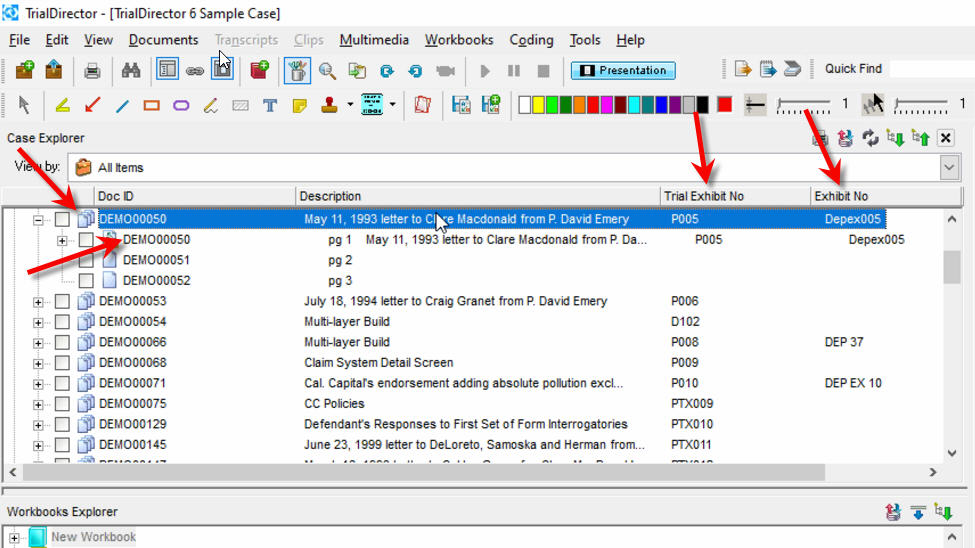
Task: Open the View by All Items dropdown
Action: (x=949, y=167)
